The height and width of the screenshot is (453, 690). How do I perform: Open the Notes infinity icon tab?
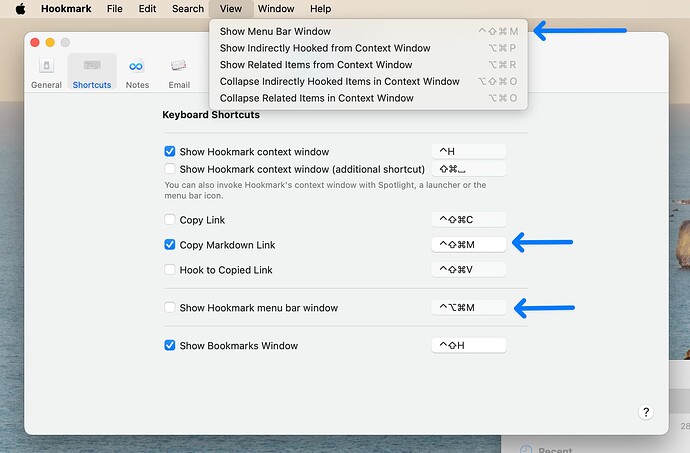136,66
